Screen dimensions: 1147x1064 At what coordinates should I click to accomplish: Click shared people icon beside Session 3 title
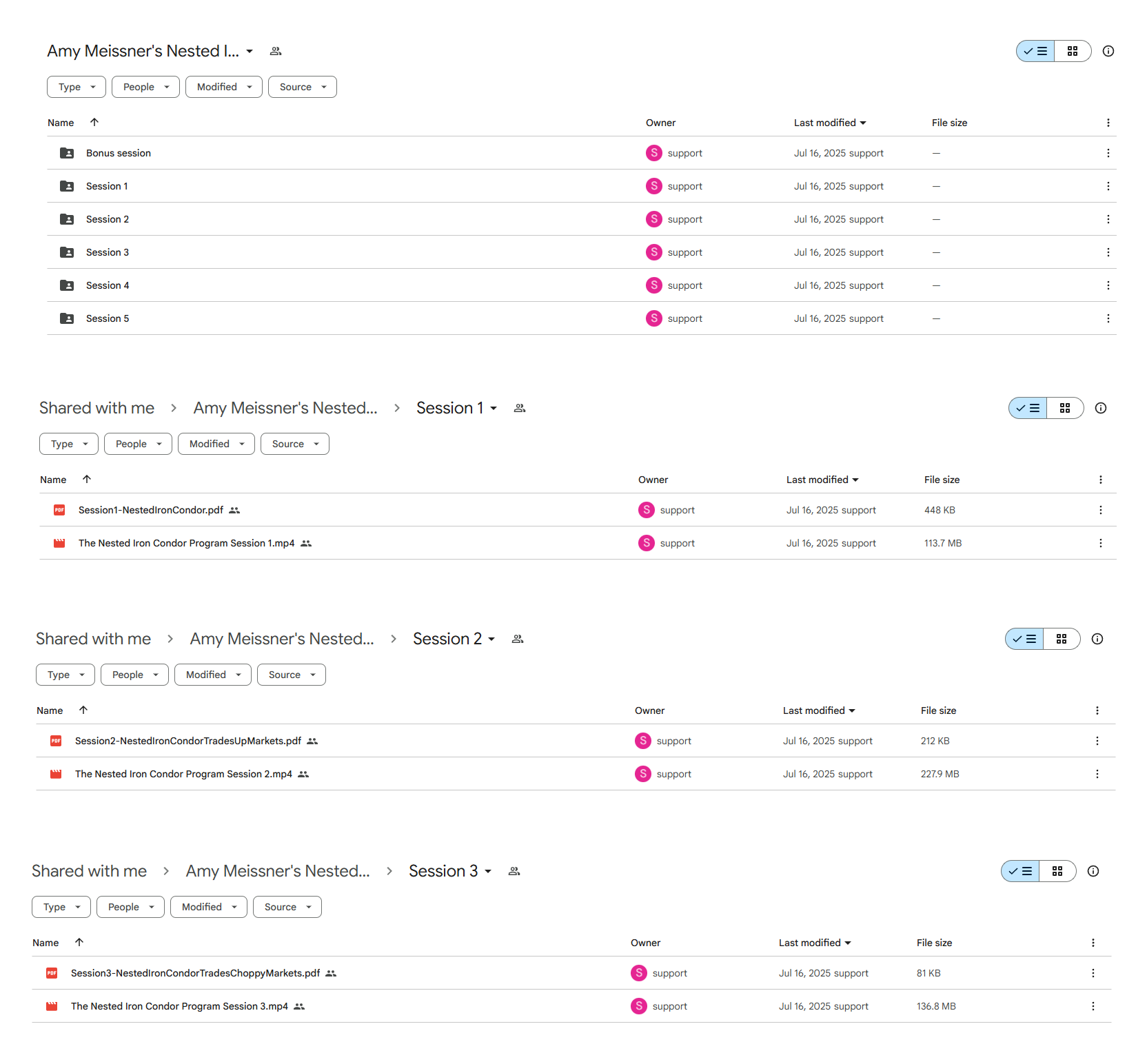tap(514, 871)
